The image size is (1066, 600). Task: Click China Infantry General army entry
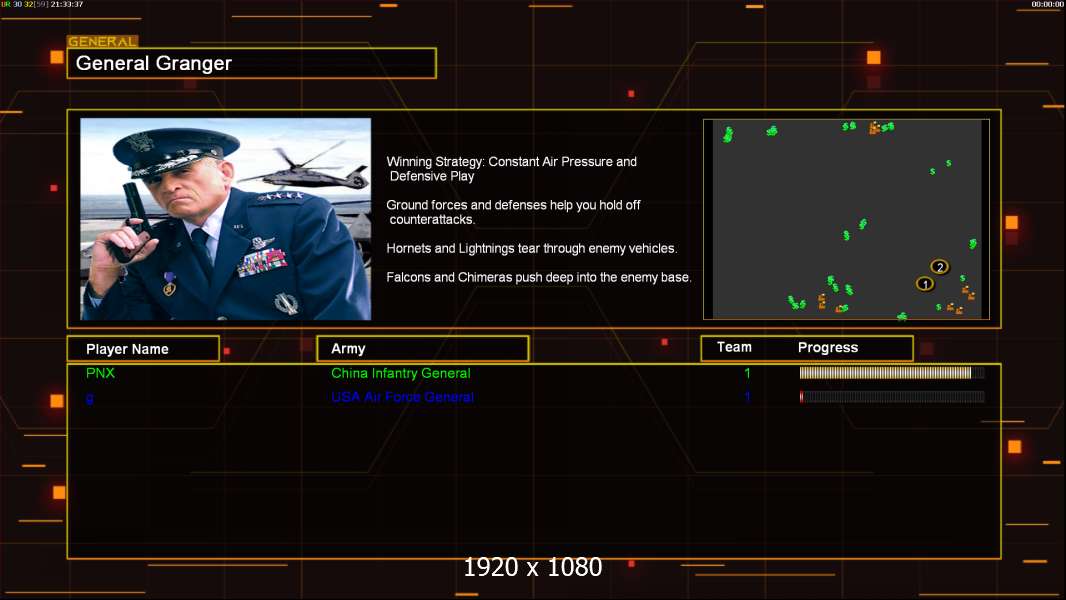click(400, 373)
